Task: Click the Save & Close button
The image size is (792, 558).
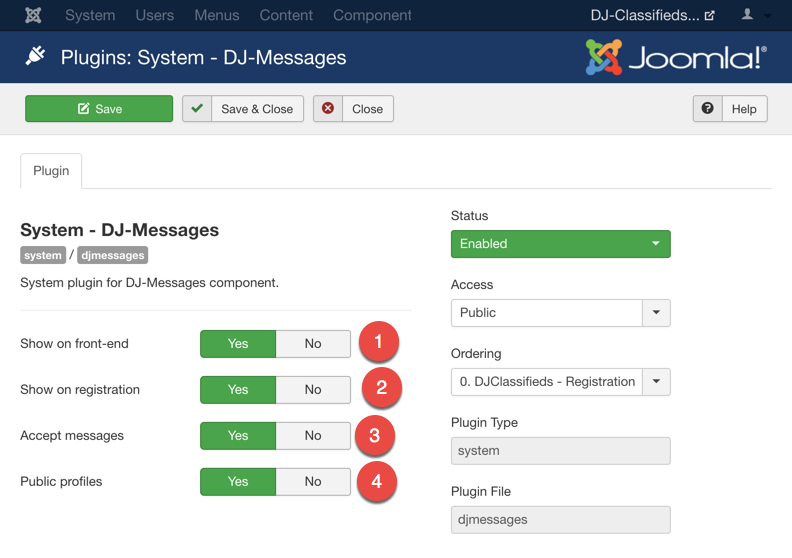Action: click(243, 109)
